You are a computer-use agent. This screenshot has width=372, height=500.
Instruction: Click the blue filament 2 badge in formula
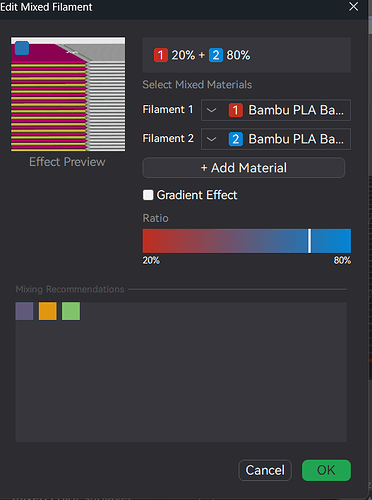pos(216,55)
